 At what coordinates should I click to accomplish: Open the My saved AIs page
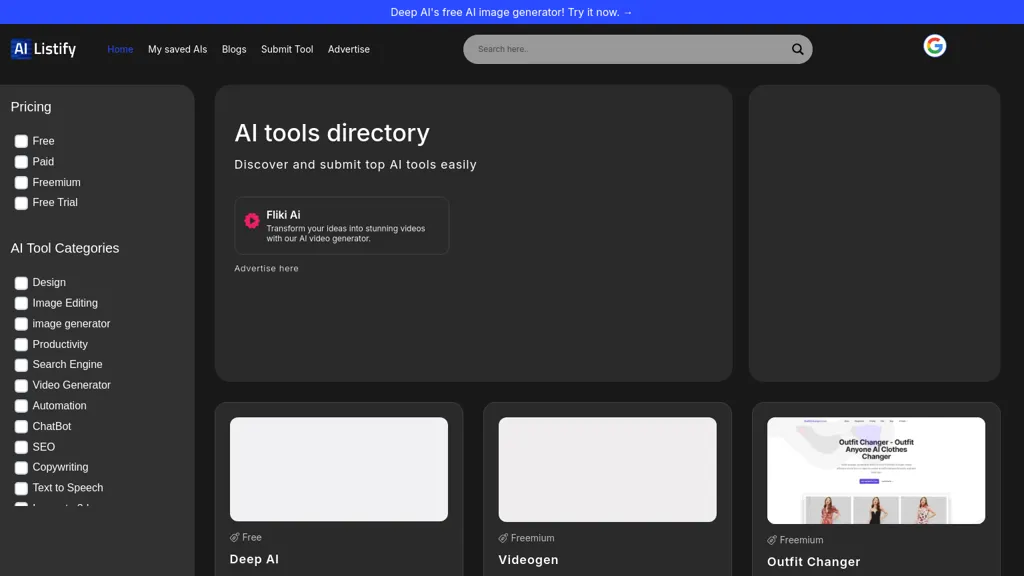[x=177, y=49]
